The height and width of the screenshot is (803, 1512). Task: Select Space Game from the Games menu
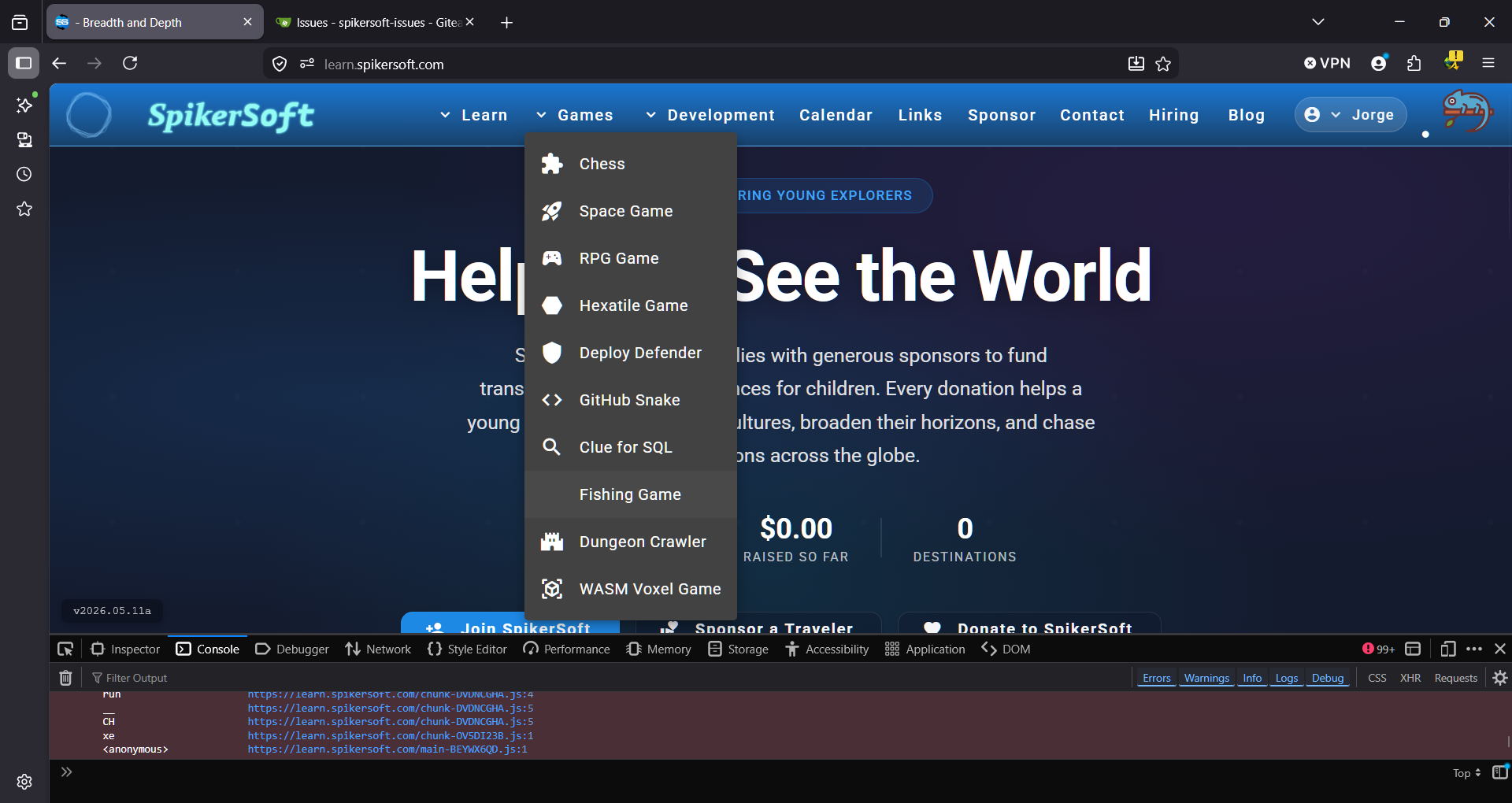tap(631, 211)
